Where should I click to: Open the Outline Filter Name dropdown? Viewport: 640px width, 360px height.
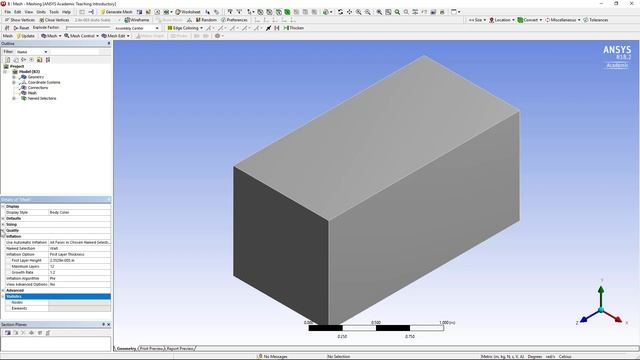click(32, 52)
